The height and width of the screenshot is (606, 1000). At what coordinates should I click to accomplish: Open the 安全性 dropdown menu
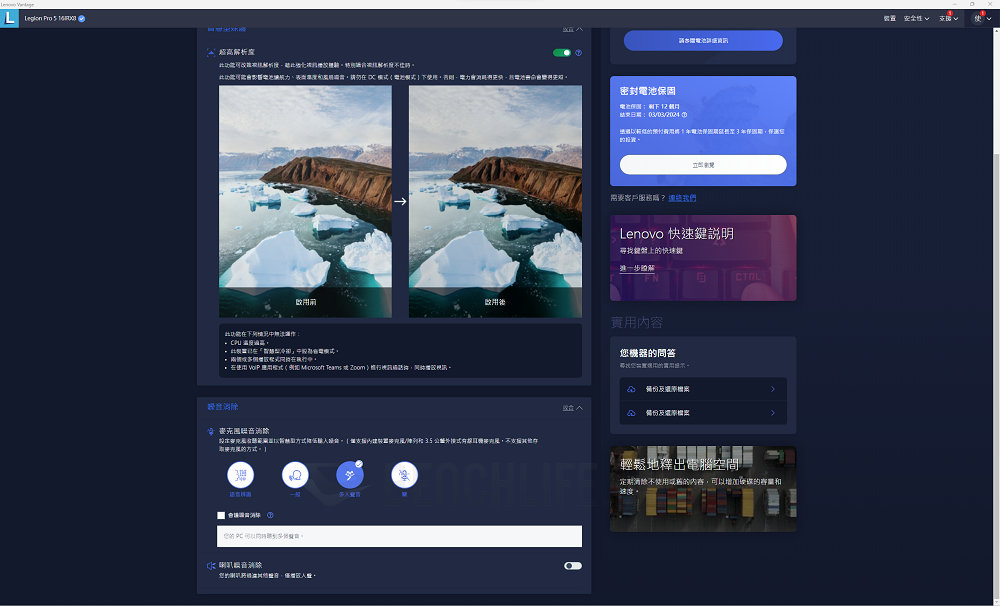pos(916,18)
